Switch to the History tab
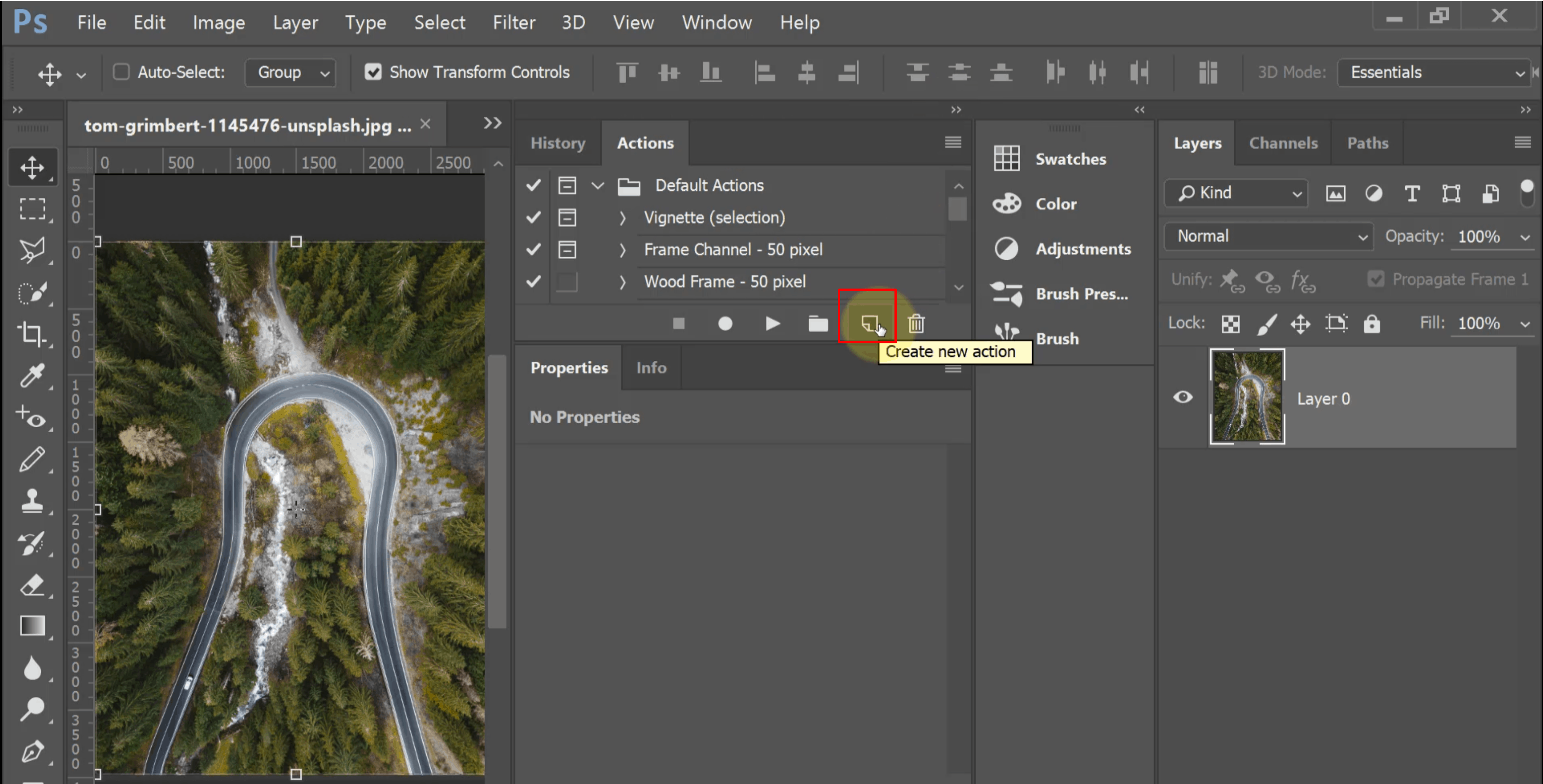This screenshot has width=1543, height=784. point(558,143)
